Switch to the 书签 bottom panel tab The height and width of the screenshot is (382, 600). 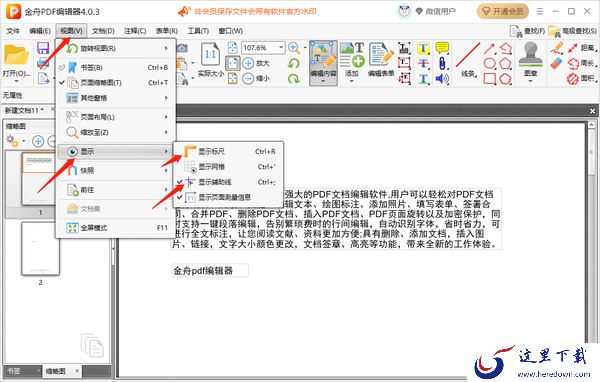(x=14, y=371)
